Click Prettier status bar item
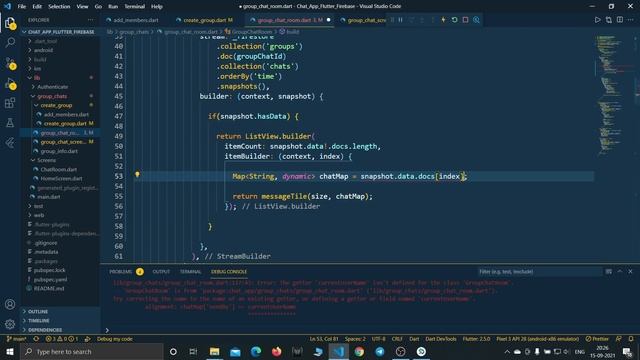Viewport: 640px width, 360px height. (x=597, y=339)
